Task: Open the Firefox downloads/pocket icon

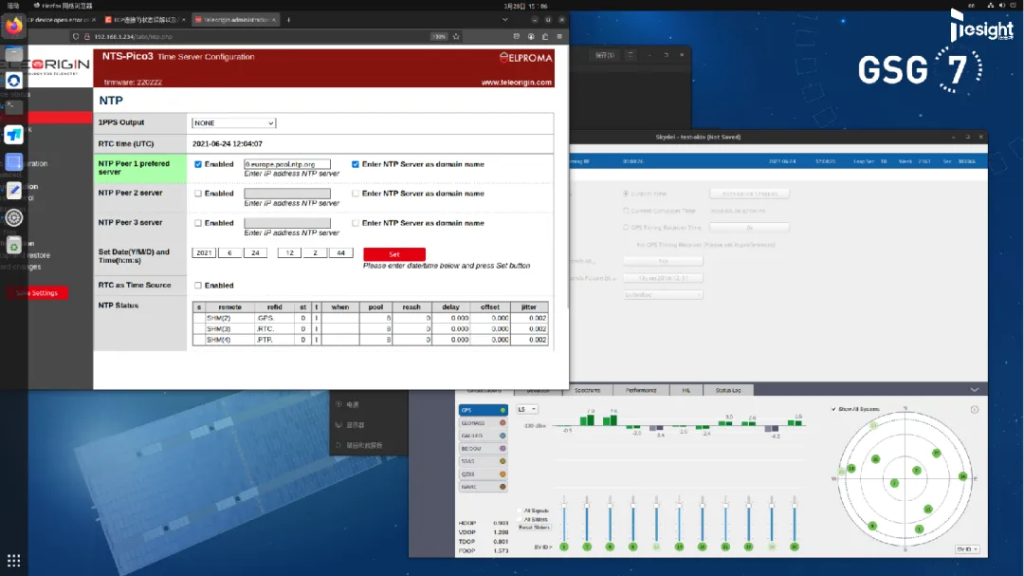Action: click(x=516, y=37)
